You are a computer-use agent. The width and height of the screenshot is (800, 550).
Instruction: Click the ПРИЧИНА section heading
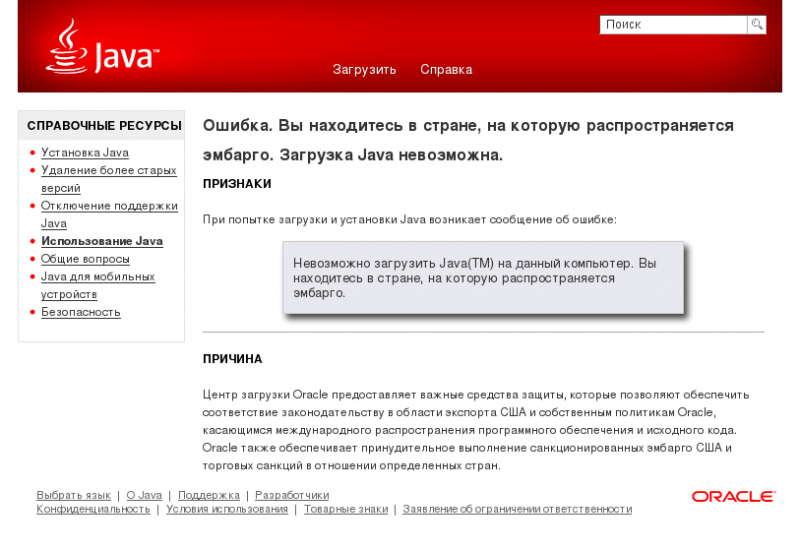coord(232,359)
